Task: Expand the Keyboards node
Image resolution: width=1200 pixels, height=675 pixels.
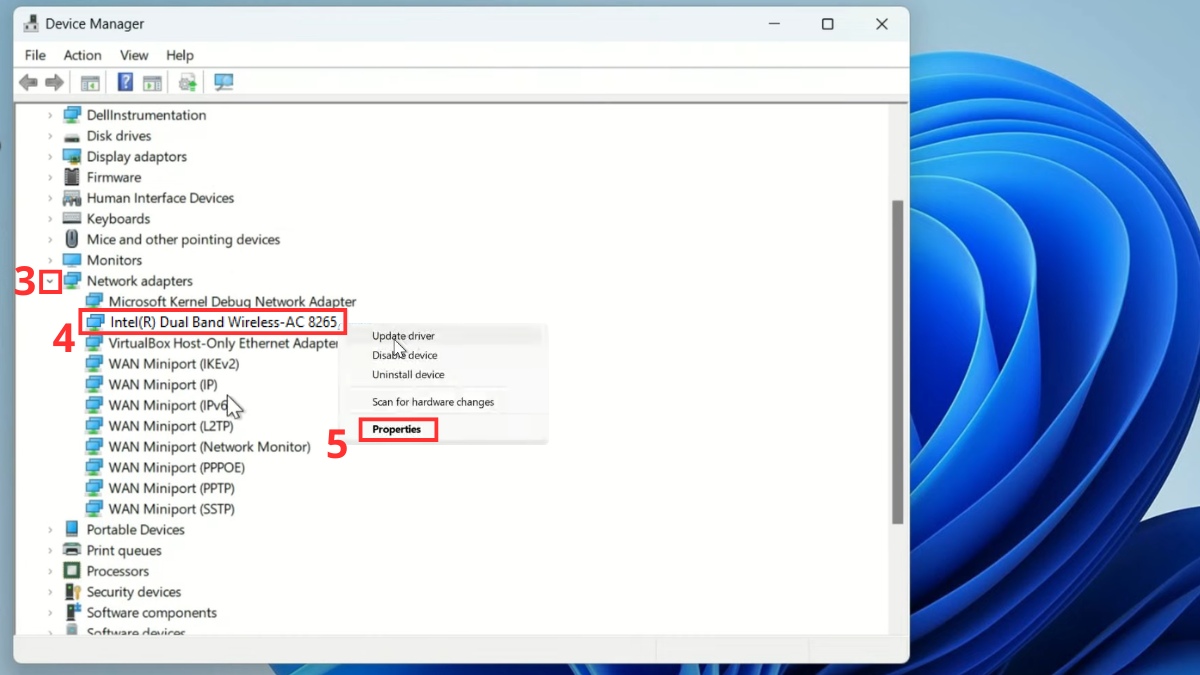Action: click(x=50, y=219)
